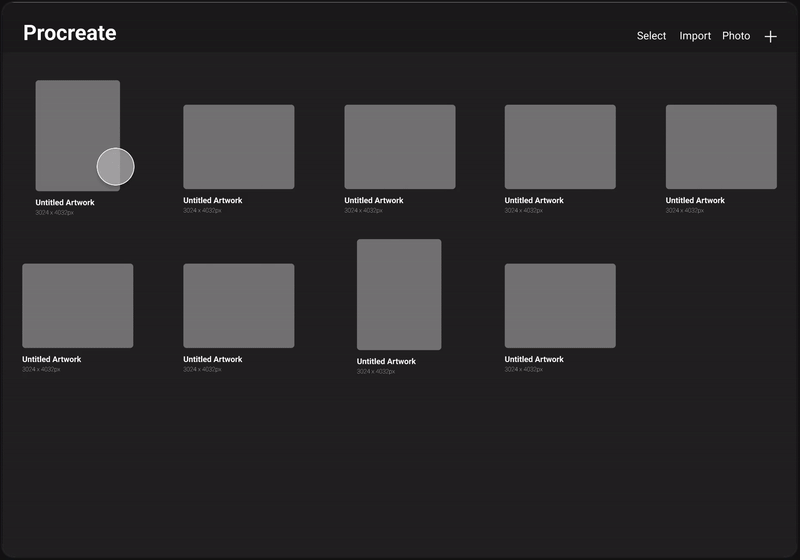Choose Photo to import an image

click(x=736, y=36)
